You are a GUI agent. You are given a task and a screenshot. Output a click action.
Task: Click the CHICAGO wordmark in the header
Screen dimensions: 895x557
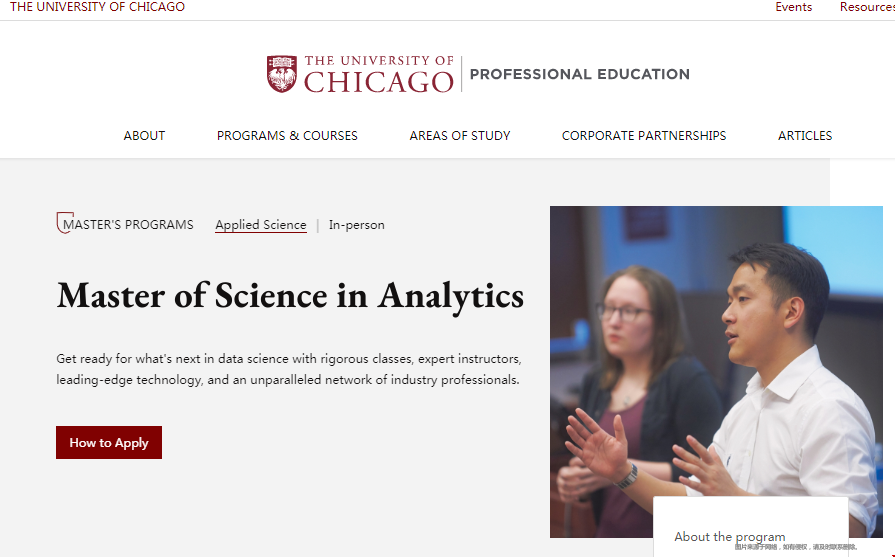click(x=379, y=80)
